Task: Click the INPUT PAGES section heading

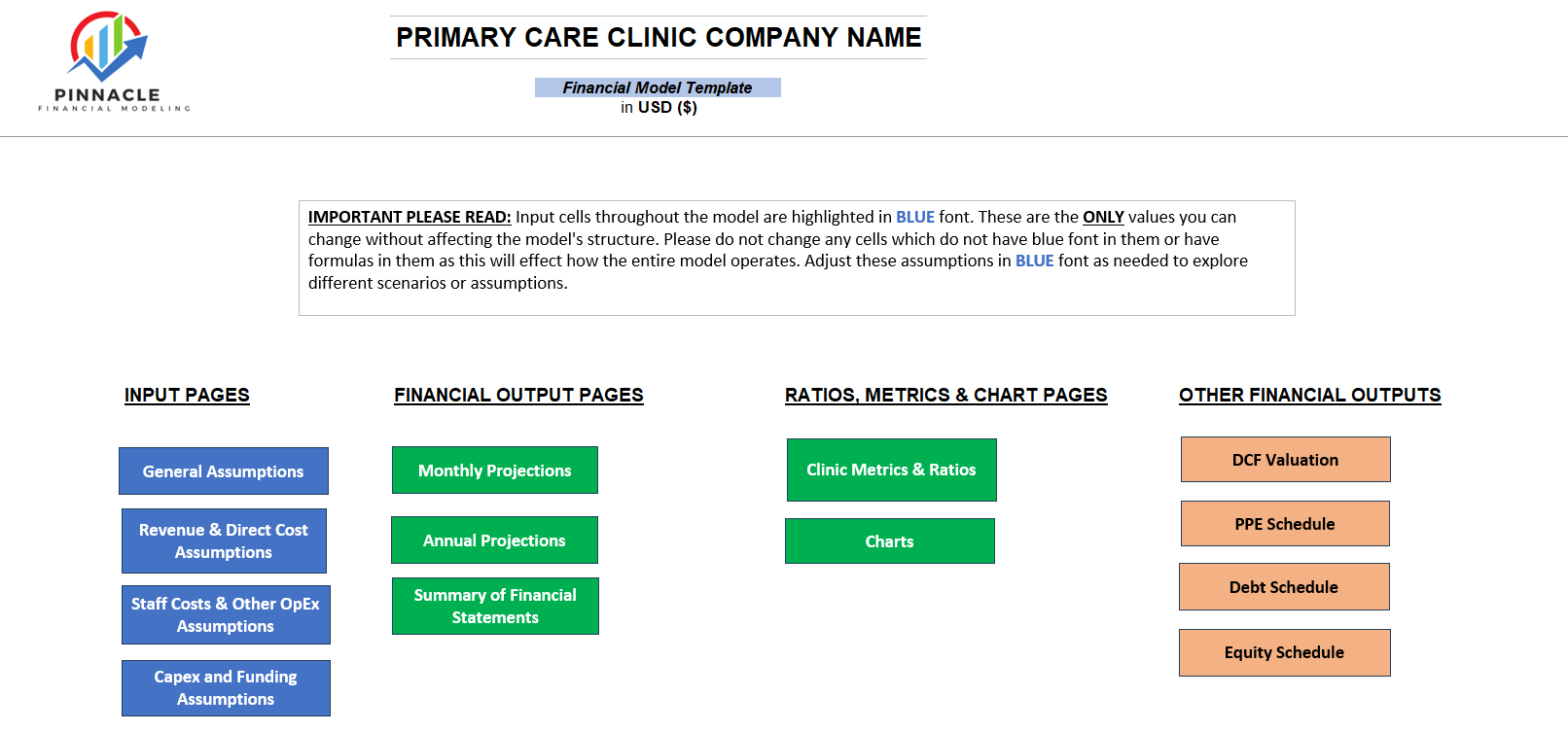Action: pos(187,395)
